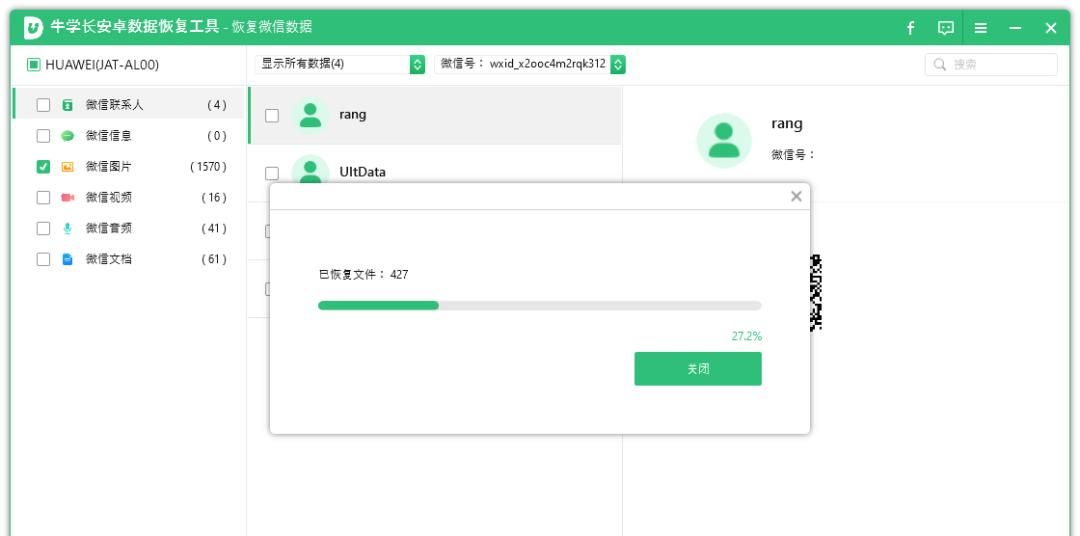Click the (1570) count next to 微信图片
Screen dimensions: 1080x536
(x=208, y=167)
